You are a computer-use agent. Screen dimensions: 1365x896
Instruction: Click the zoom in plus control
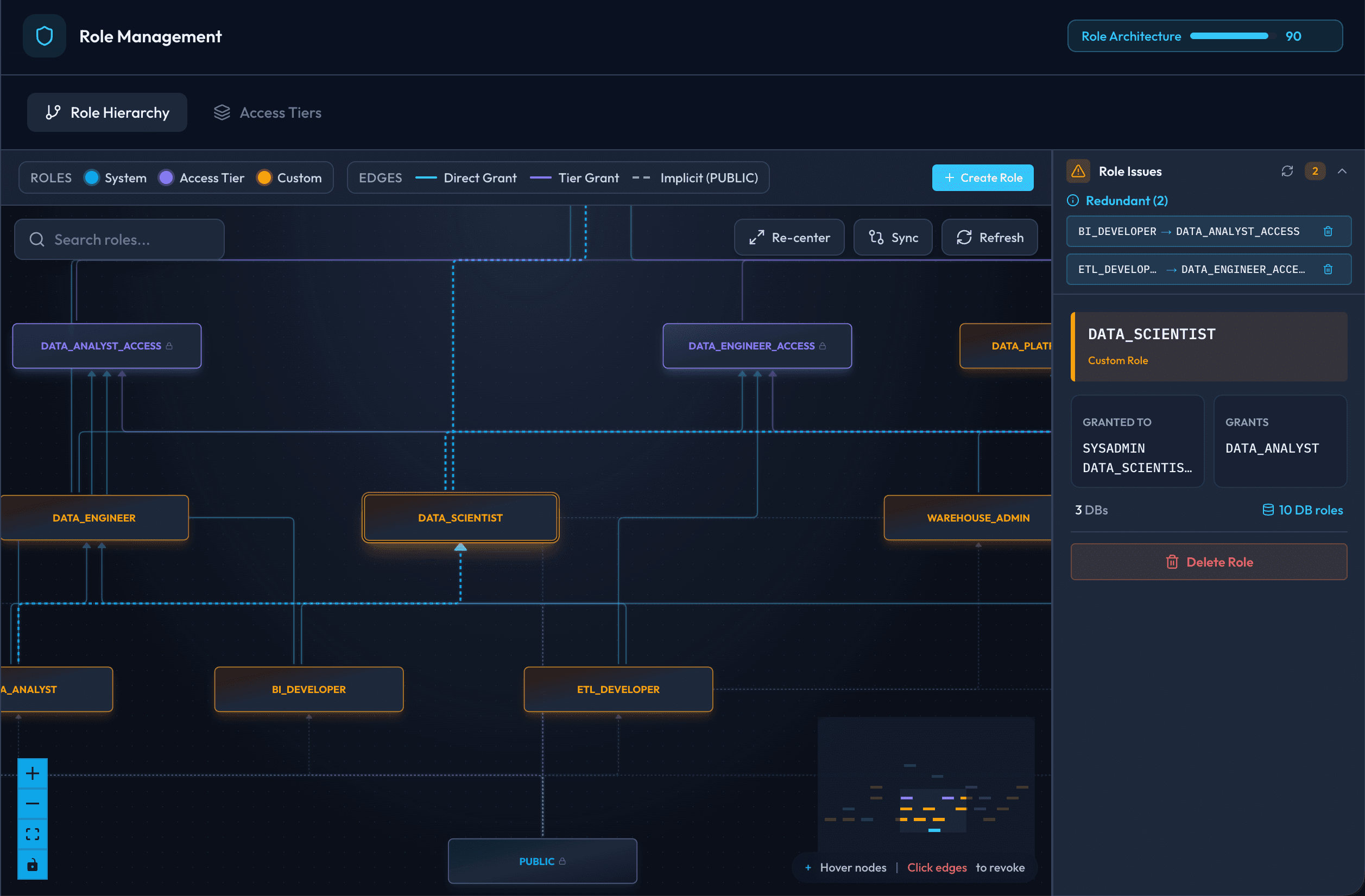(33, 773)
